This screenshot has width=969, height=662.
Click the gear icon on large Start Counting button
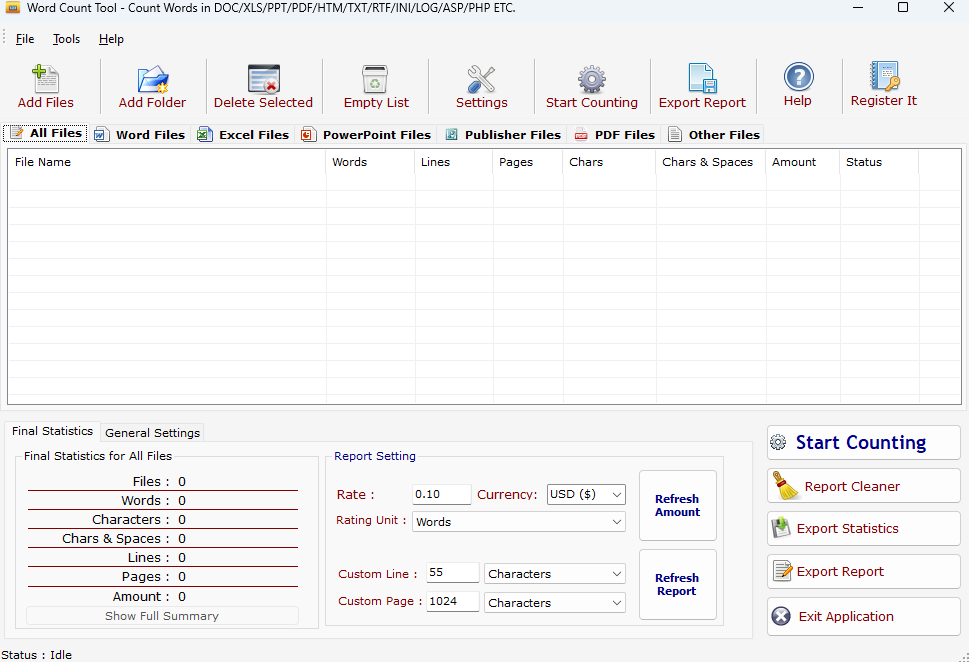[778, 442]
